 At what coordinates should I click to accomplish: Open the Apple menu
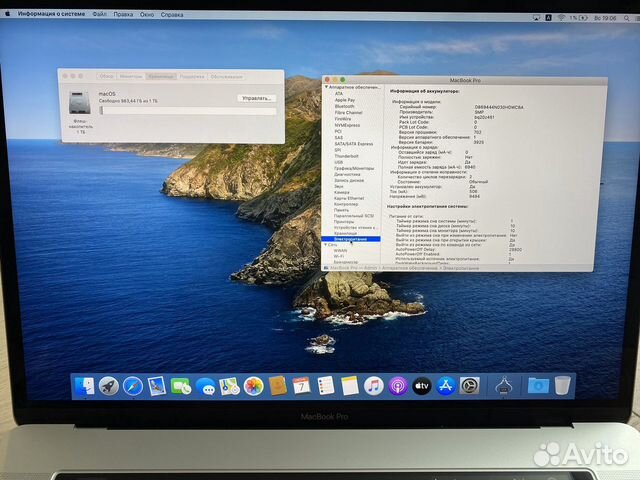7,14
